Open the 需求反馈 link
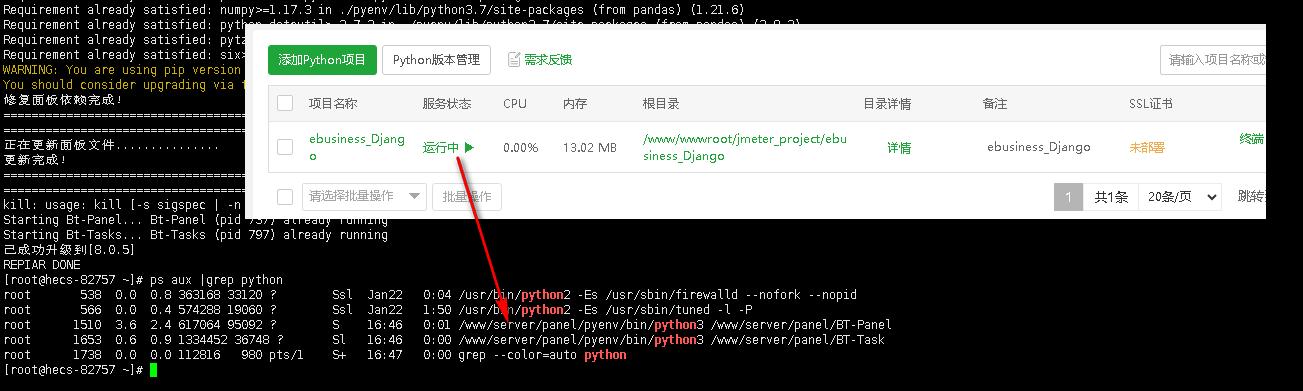 (x=548, y=60)
